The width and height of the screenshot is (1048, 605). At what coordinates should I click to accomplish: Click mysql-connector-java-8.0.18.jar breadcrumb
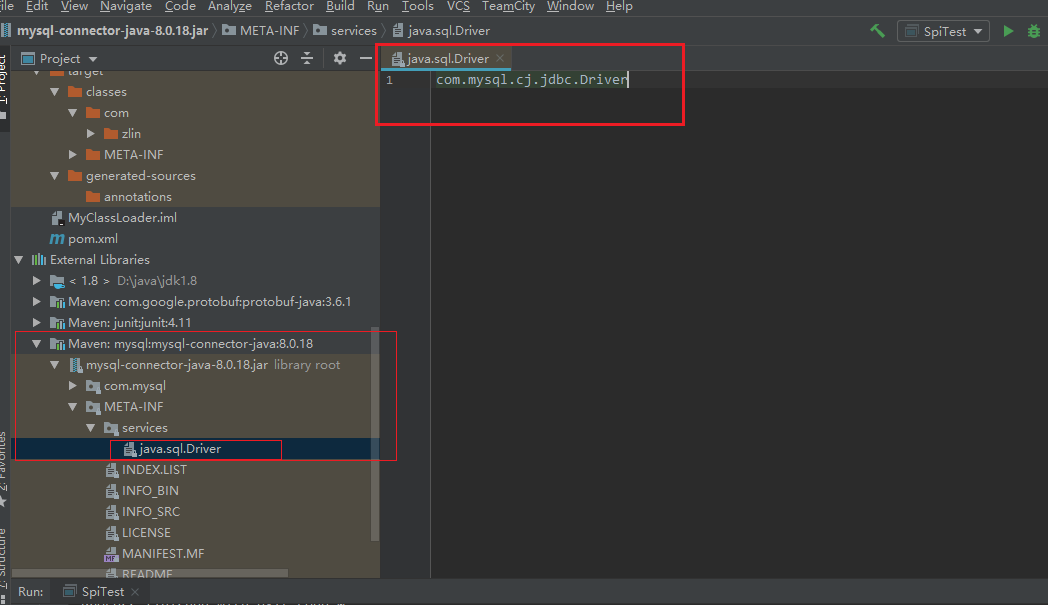point(112,31)
